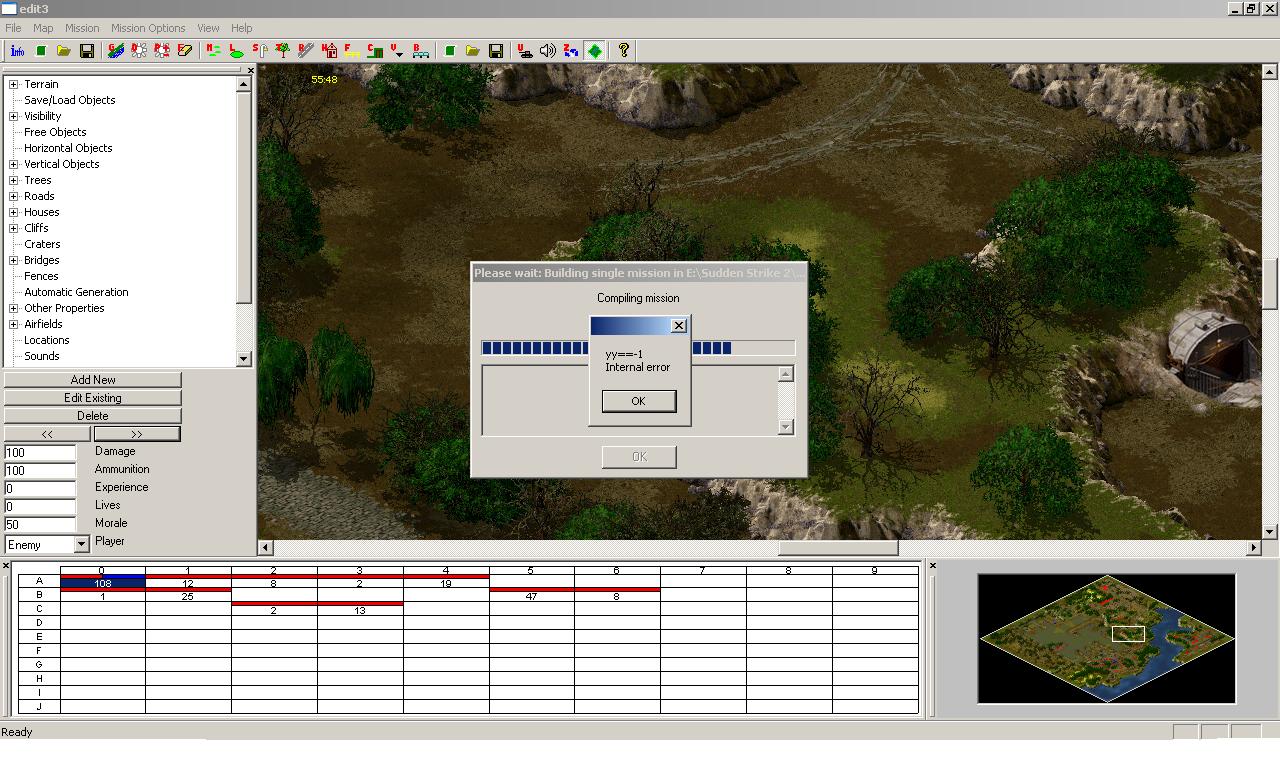The image size is (1280, 768).
Task: Select the R roads tool icon
Action: click(x=306, y=50)
